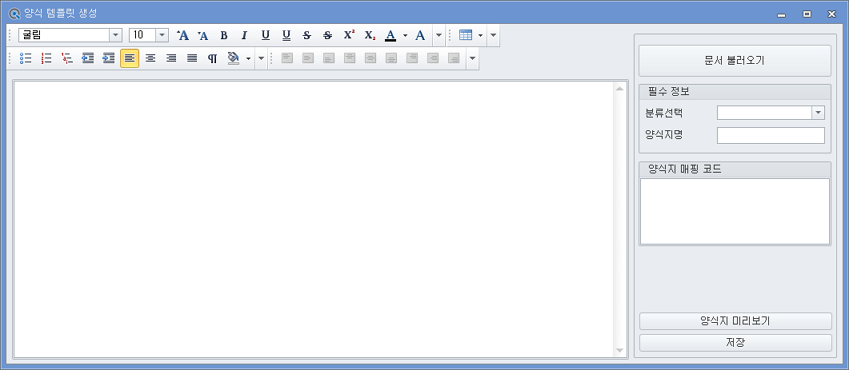
Task: Click the cell align bottom left icon
Action: (x=329, y=58)
